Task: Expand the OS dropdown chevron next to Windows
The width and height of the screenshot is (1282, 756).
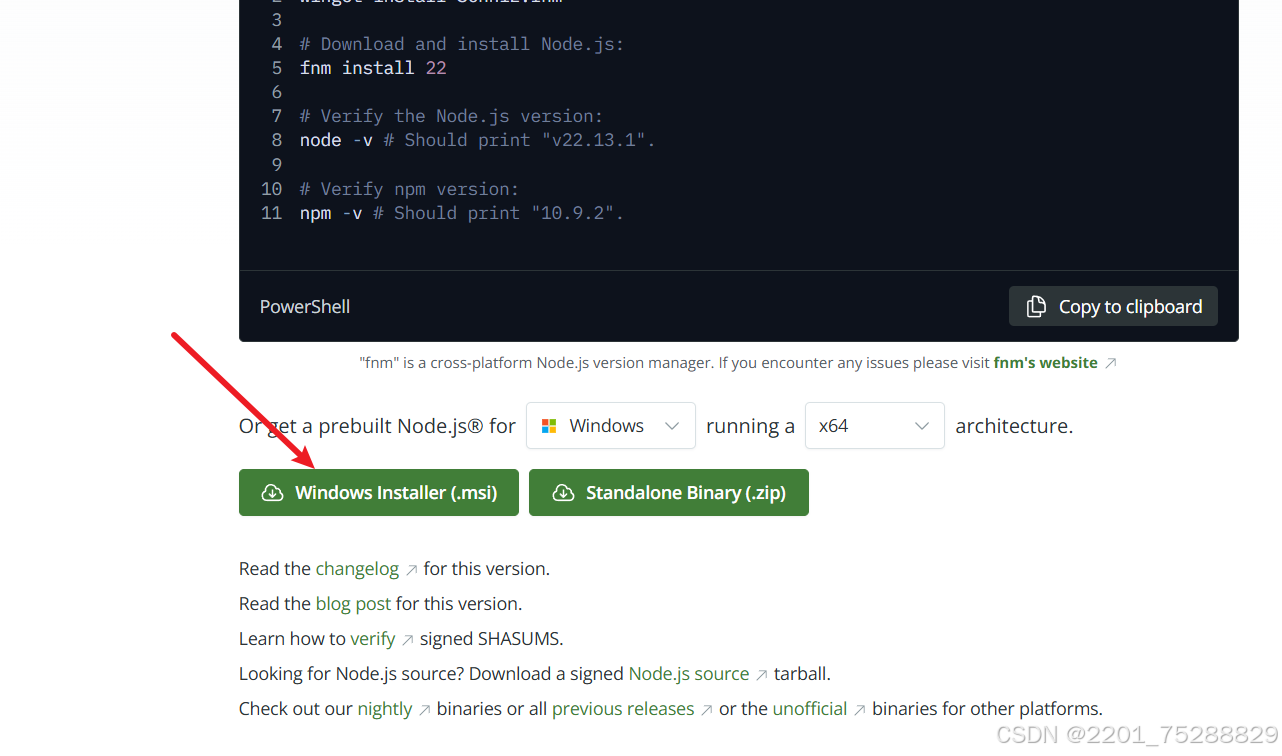Action: pyautogui.click(x=673, y=426)
